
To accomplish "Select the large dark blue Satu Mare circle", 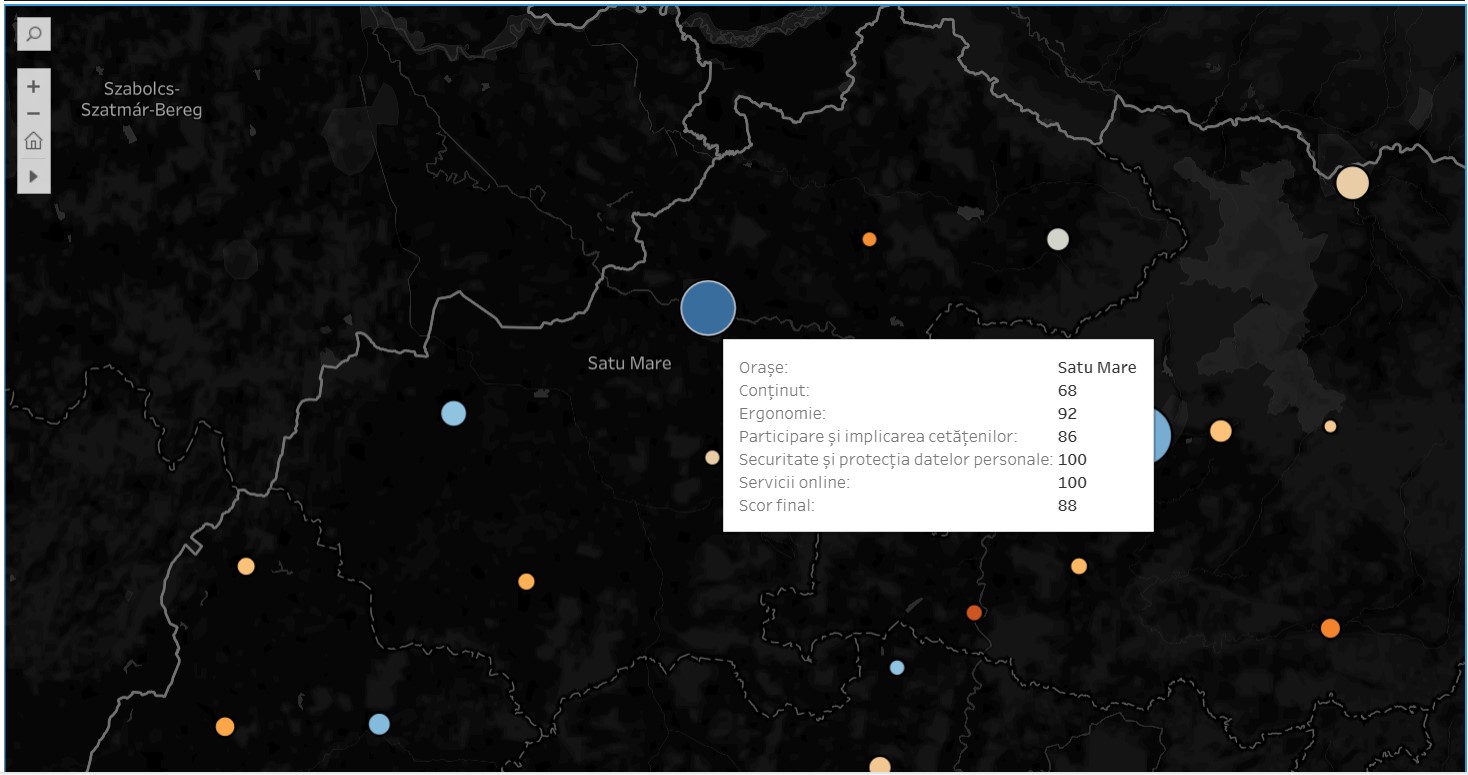I will click(708, 308).
